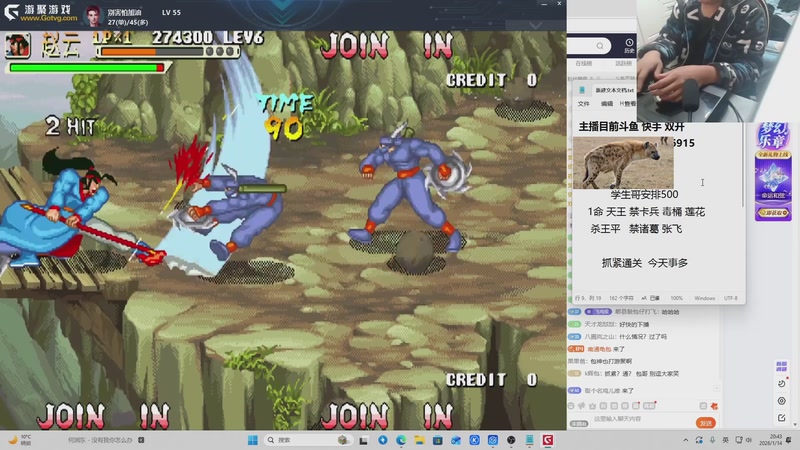Image resolution: width=800 pixels, height=450 pixels.
Task: Click the chat message '好快的下播'
Action: point(634,324)
